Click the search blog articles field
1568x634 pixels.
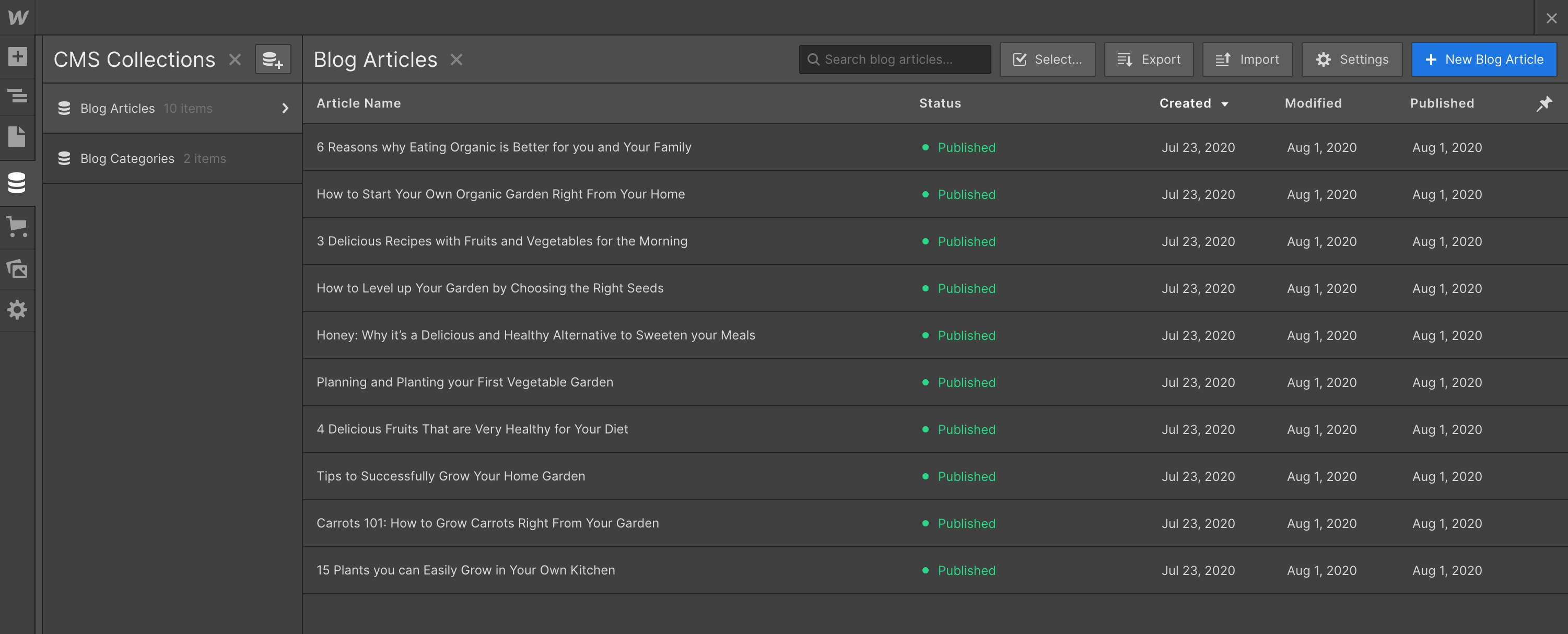[x=894, y=59]
